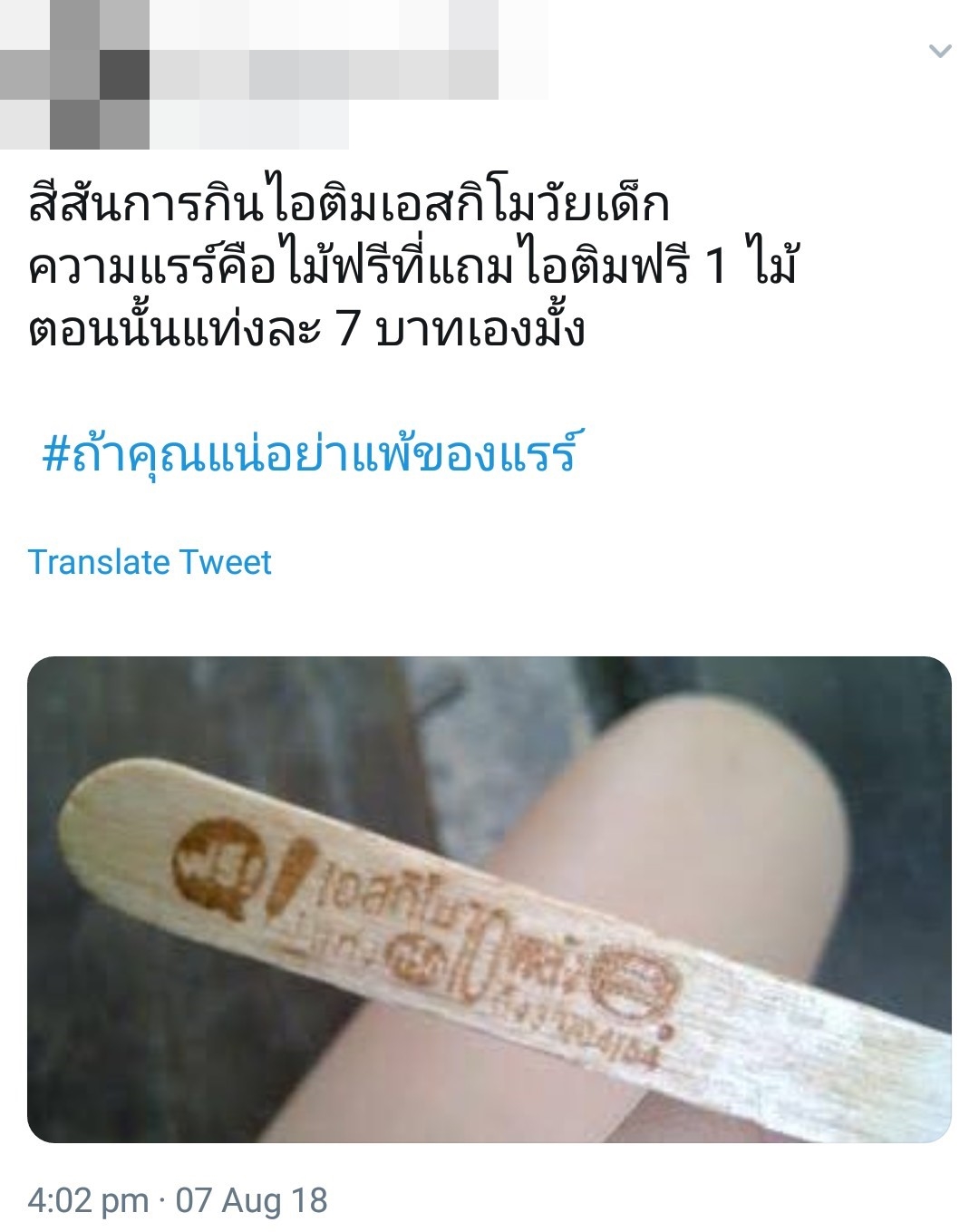Tap the blurred user handle below the name
This screenshot has height=1232, width=979.
(249, 125)
